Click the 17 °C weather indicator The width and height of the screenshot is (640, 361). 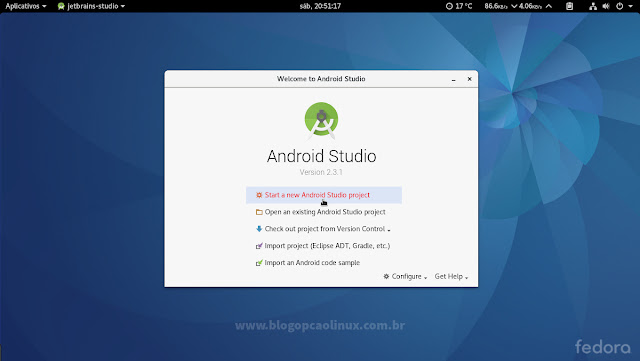(x=459, y=6)
